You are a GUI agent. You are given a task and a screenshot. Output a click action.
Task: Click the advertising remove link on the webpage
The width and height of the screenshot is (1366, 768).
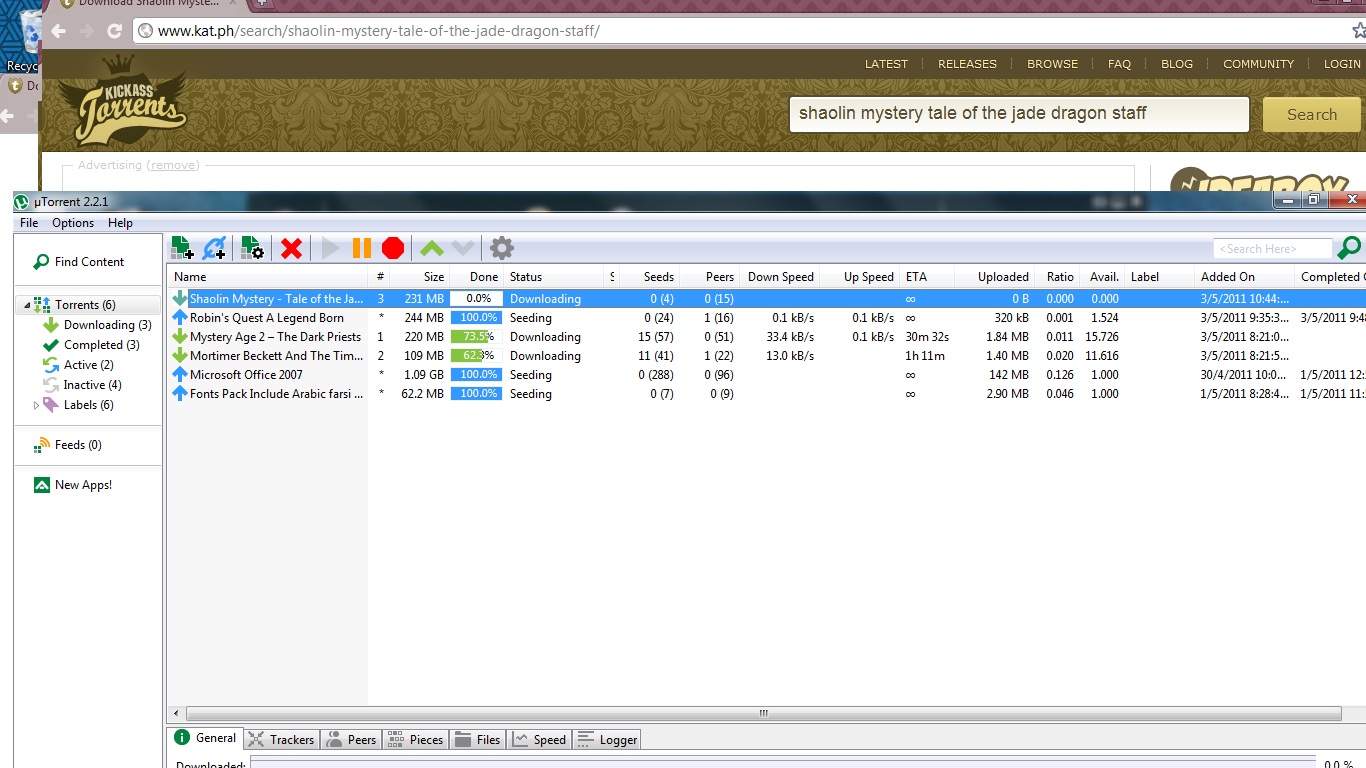pyautogui.click(x=174, y=165)
